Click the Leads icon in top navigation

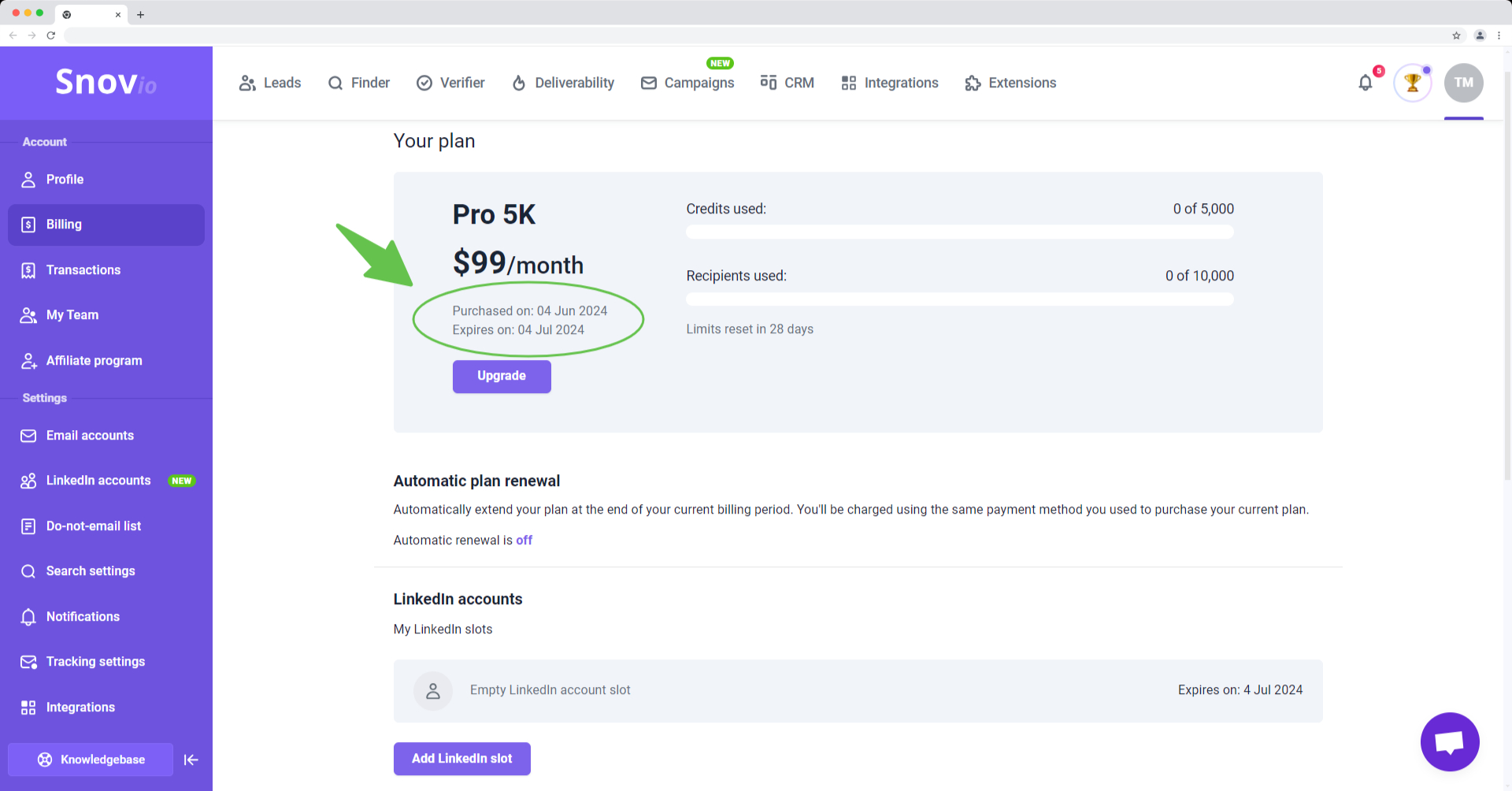[x=247, y=83]
